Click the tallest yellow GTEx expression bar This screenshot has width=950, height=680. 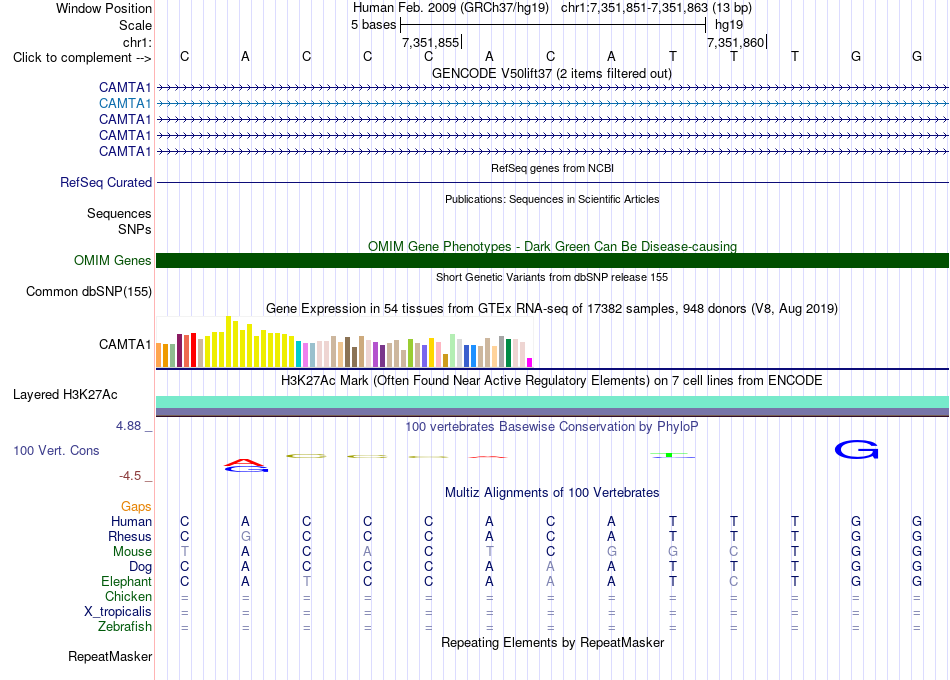coord(228,341)
